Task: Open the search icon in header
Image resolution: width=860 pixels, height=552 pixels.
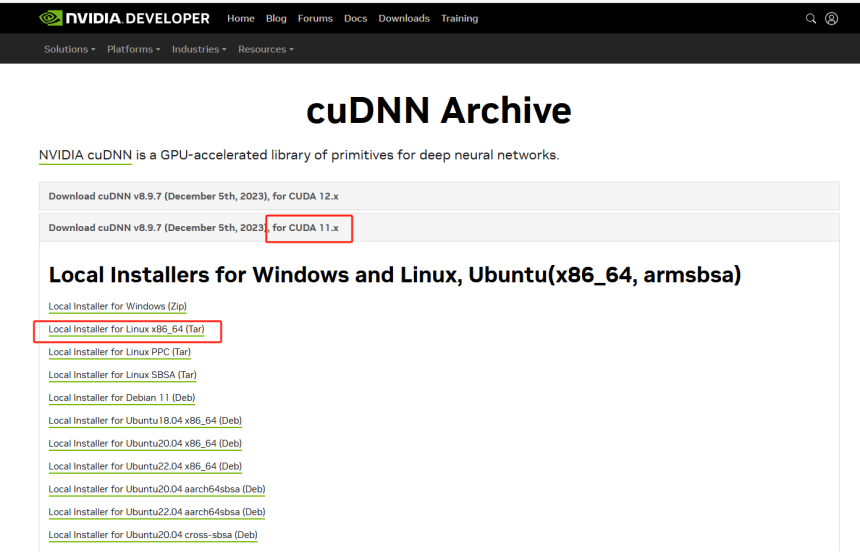Action: point(811,19)
